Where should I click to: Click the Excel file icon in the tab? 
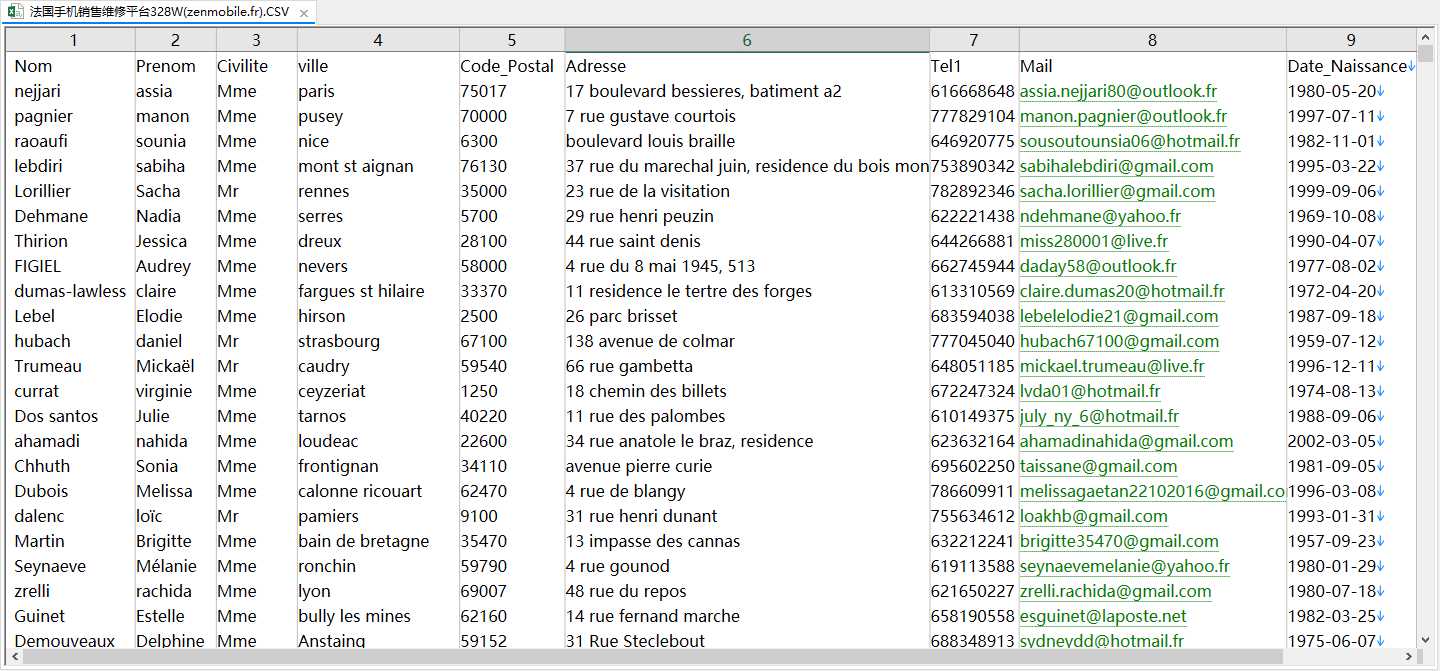[16, 12]
